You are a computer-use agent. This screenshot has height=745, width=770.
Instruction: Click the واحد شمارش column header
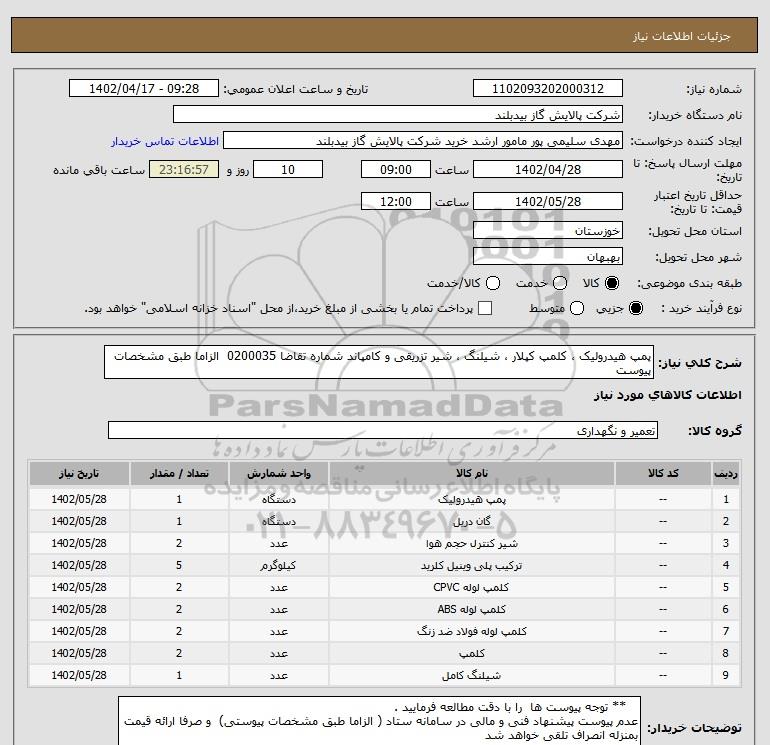click(x=278, y=474)
